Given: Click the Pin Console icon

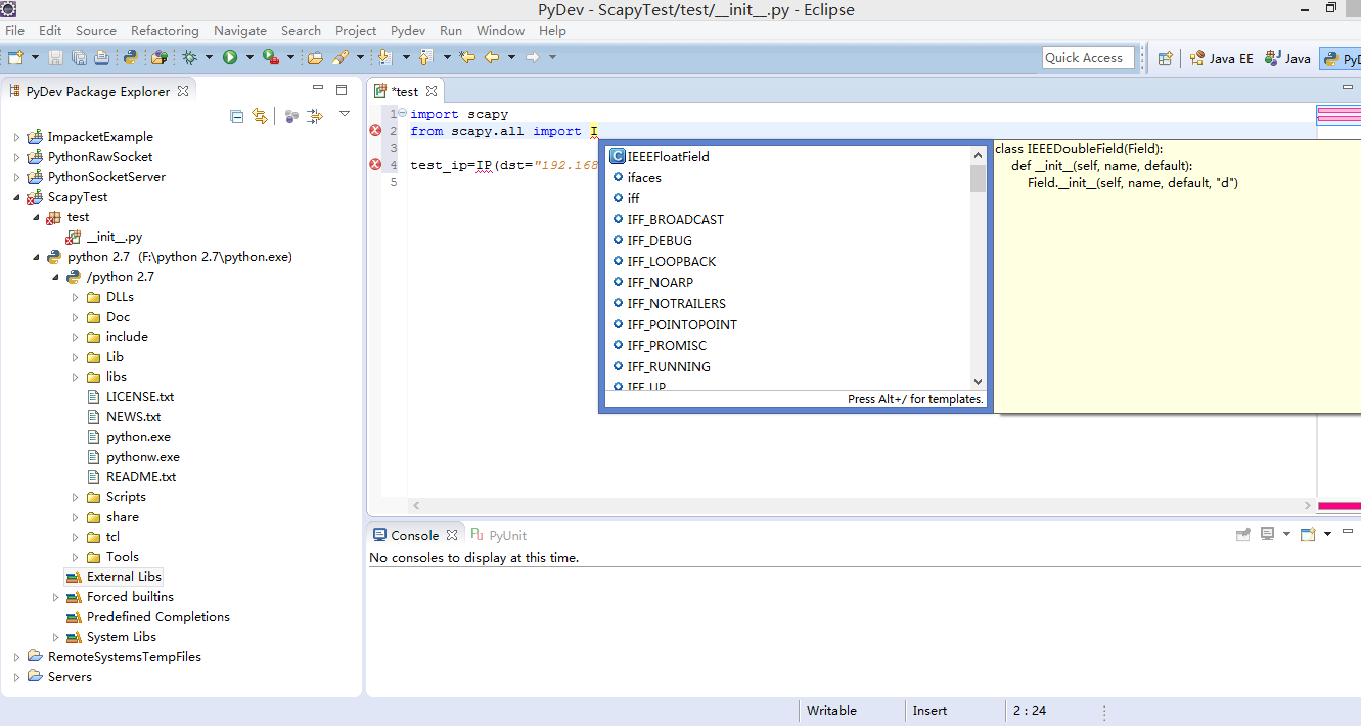Looking at the screenshot, I should pos(1243,534).
